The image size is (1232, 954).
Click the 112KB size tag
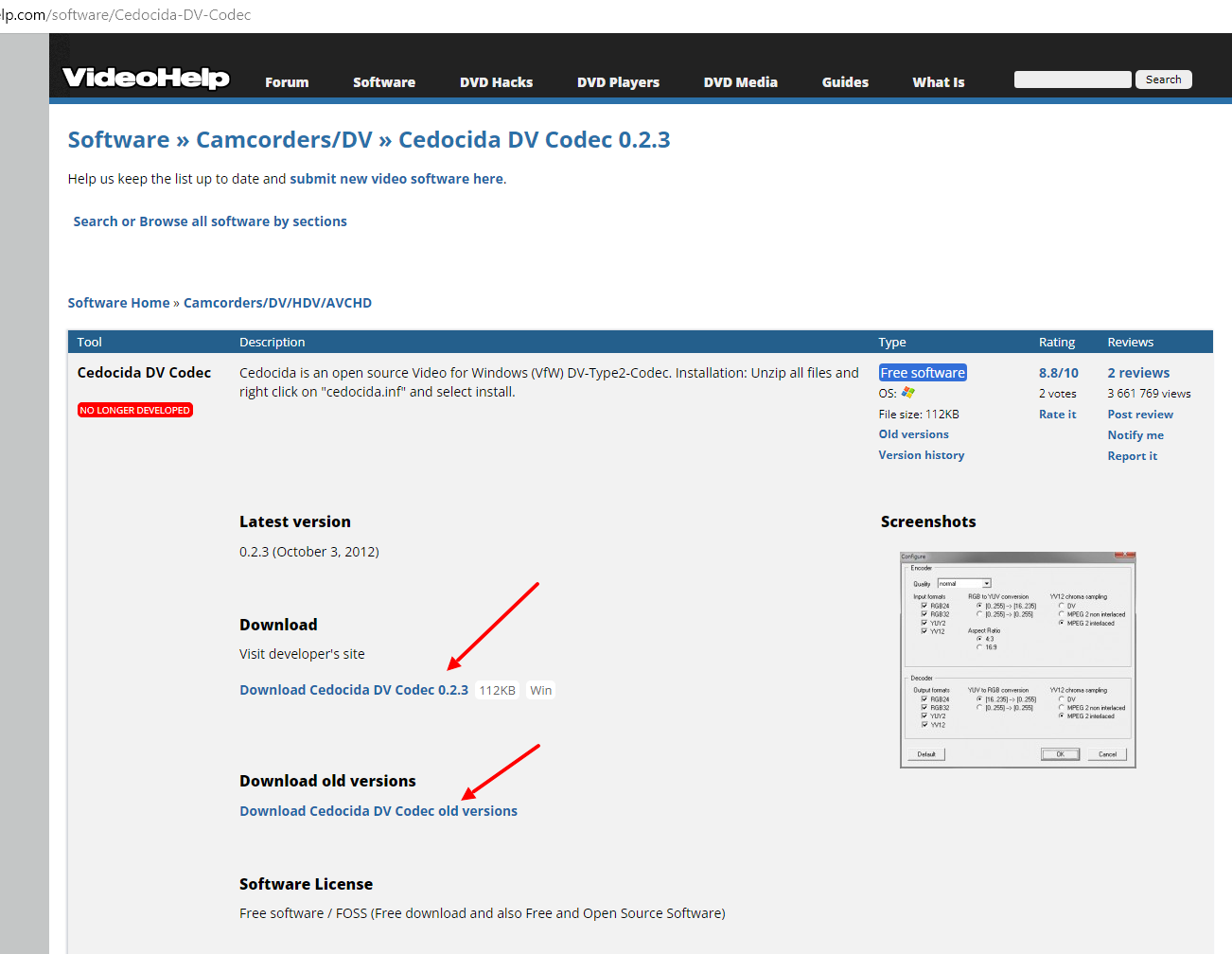(x=497, y=690)
